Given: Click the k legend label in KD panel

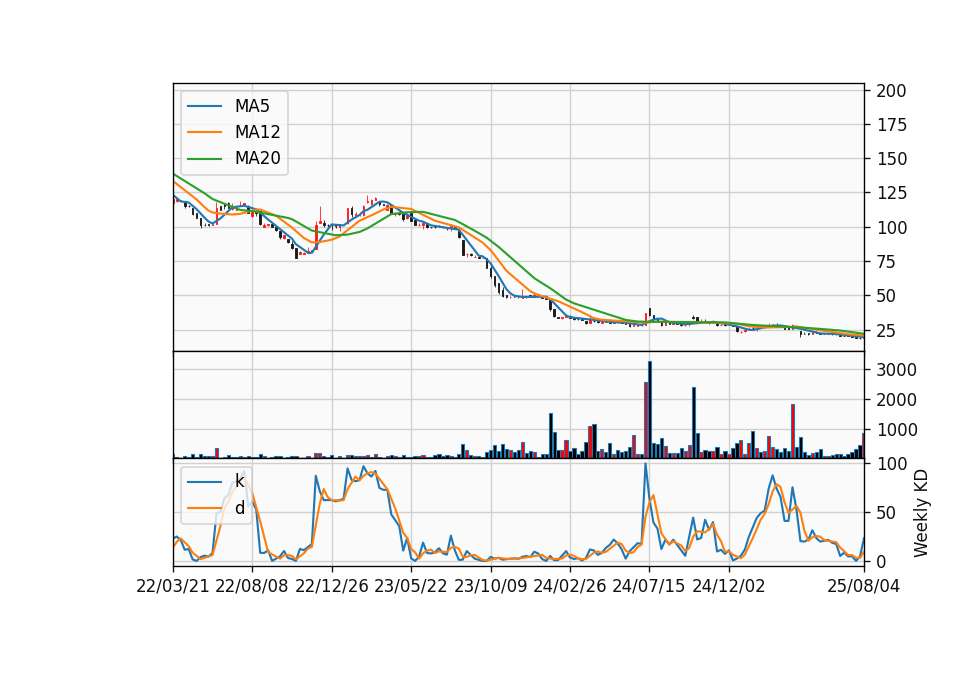Looking at the screenshot, I should pyautogui.click(x=239, y=481).
